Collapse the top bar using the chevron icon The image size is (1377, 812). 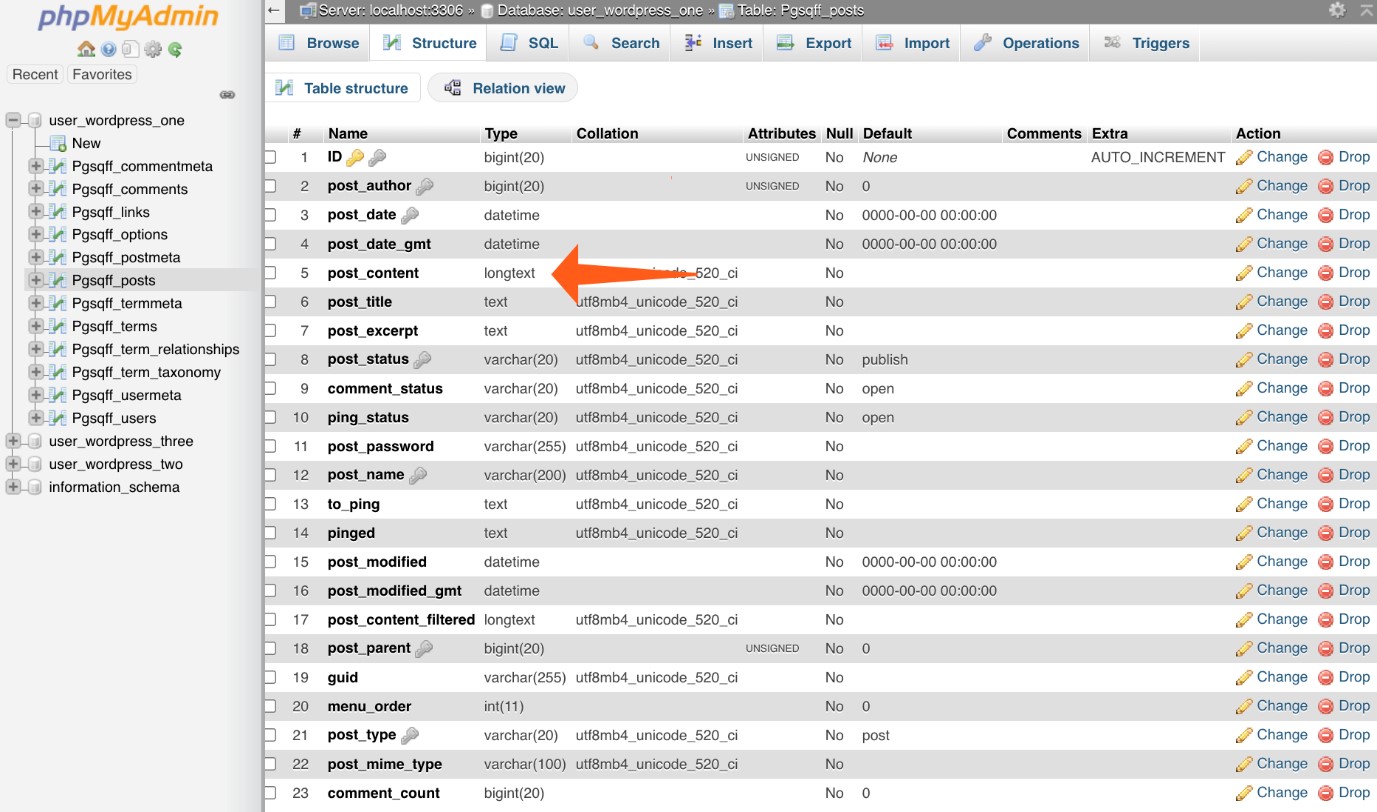click(1365, 9)
